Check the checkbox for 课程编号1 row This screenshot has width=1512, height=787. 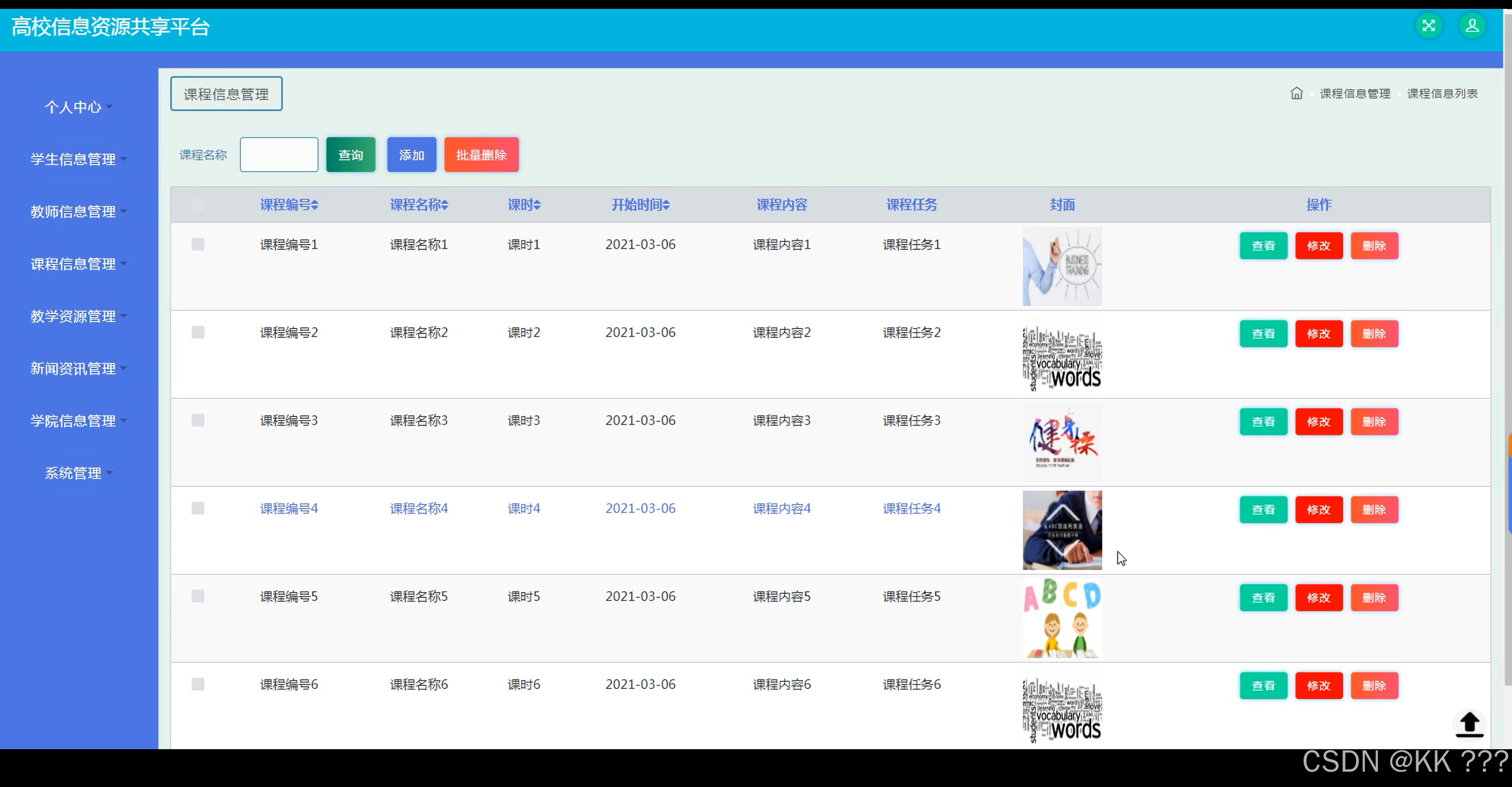coord(198,244)
